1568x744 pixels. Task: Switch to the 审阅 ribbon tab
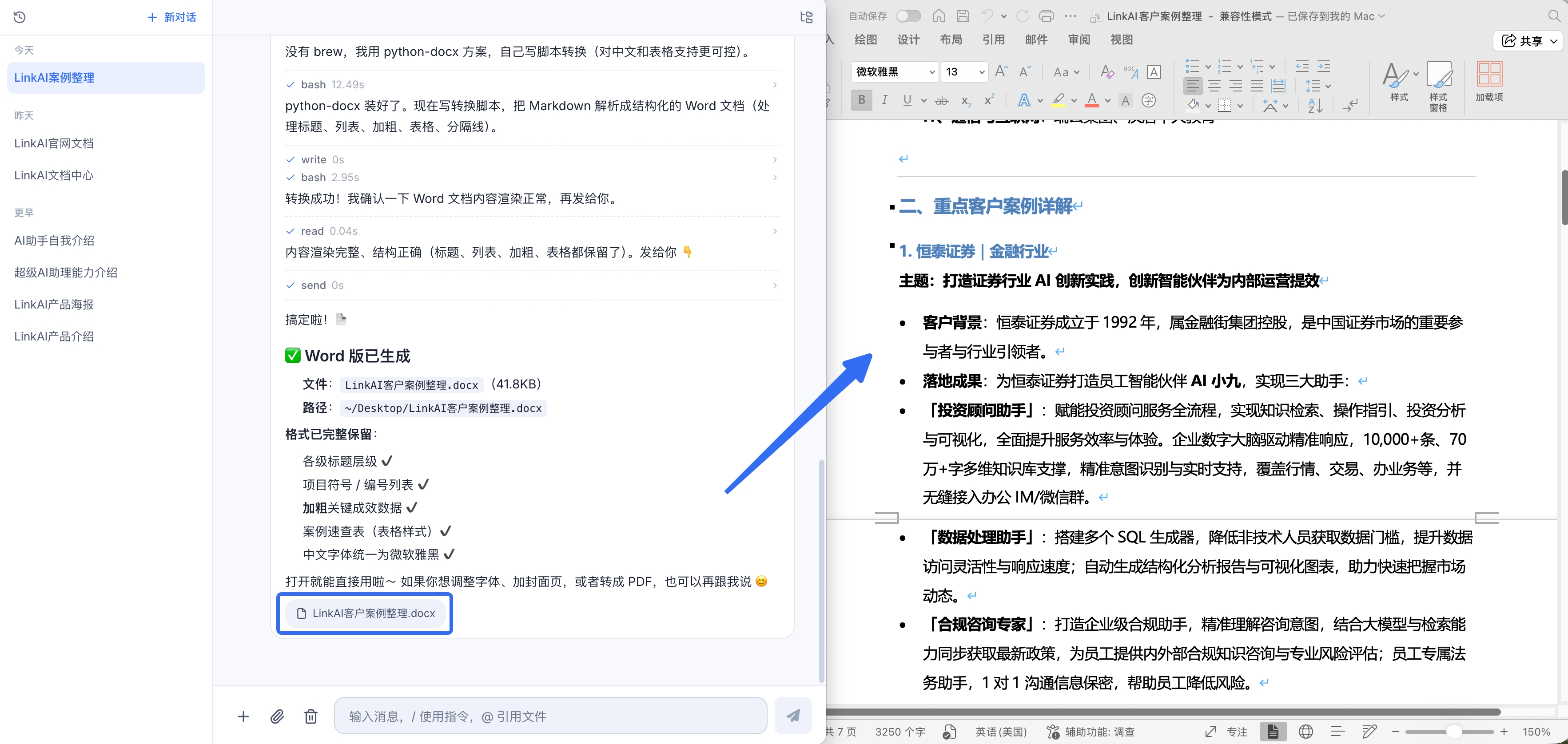click(x=1078, y=40)
